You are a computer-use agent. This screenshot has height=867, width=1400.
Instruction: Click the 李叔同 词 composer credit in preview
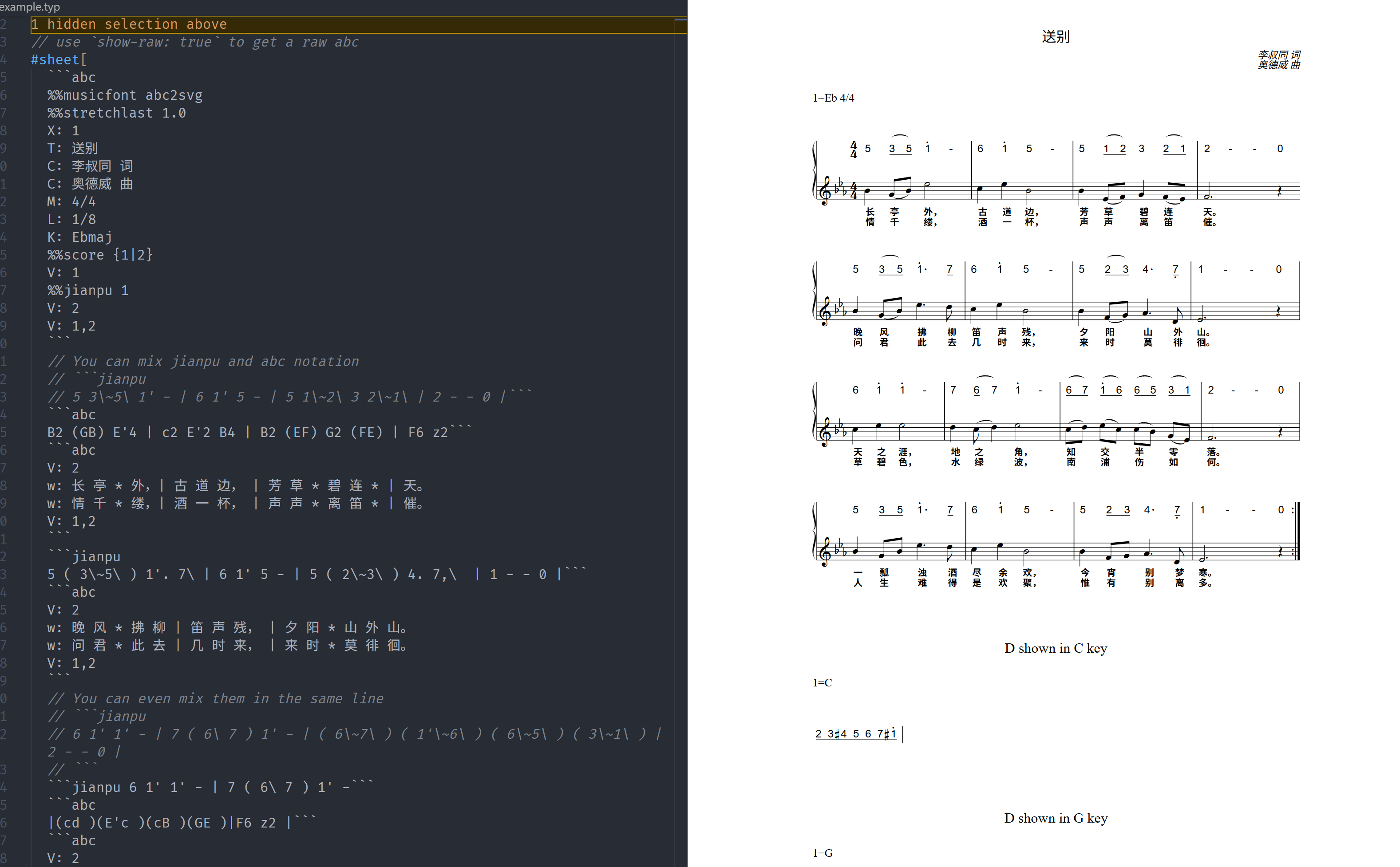point(1278,55)
